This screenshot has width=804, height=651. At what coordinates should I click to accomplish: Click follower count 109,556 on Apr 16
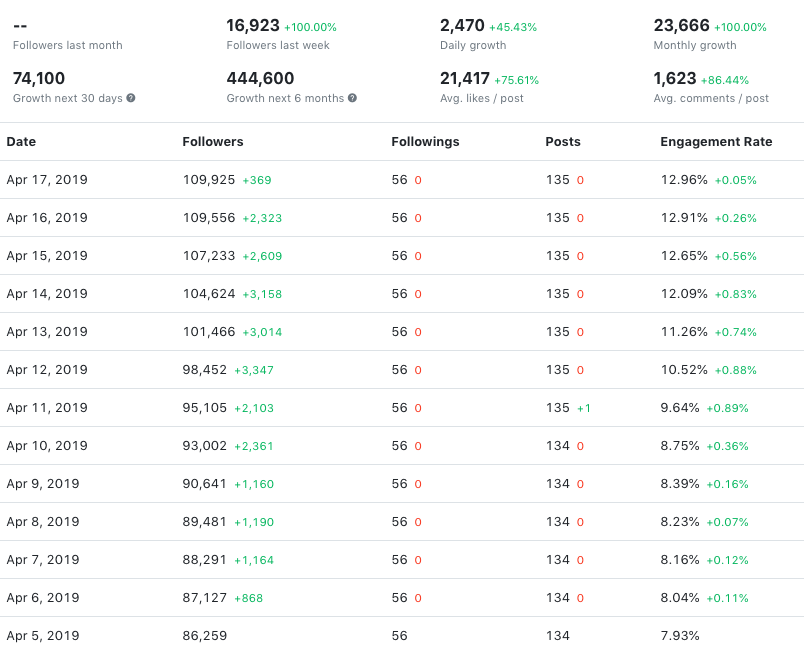(209, 218)
